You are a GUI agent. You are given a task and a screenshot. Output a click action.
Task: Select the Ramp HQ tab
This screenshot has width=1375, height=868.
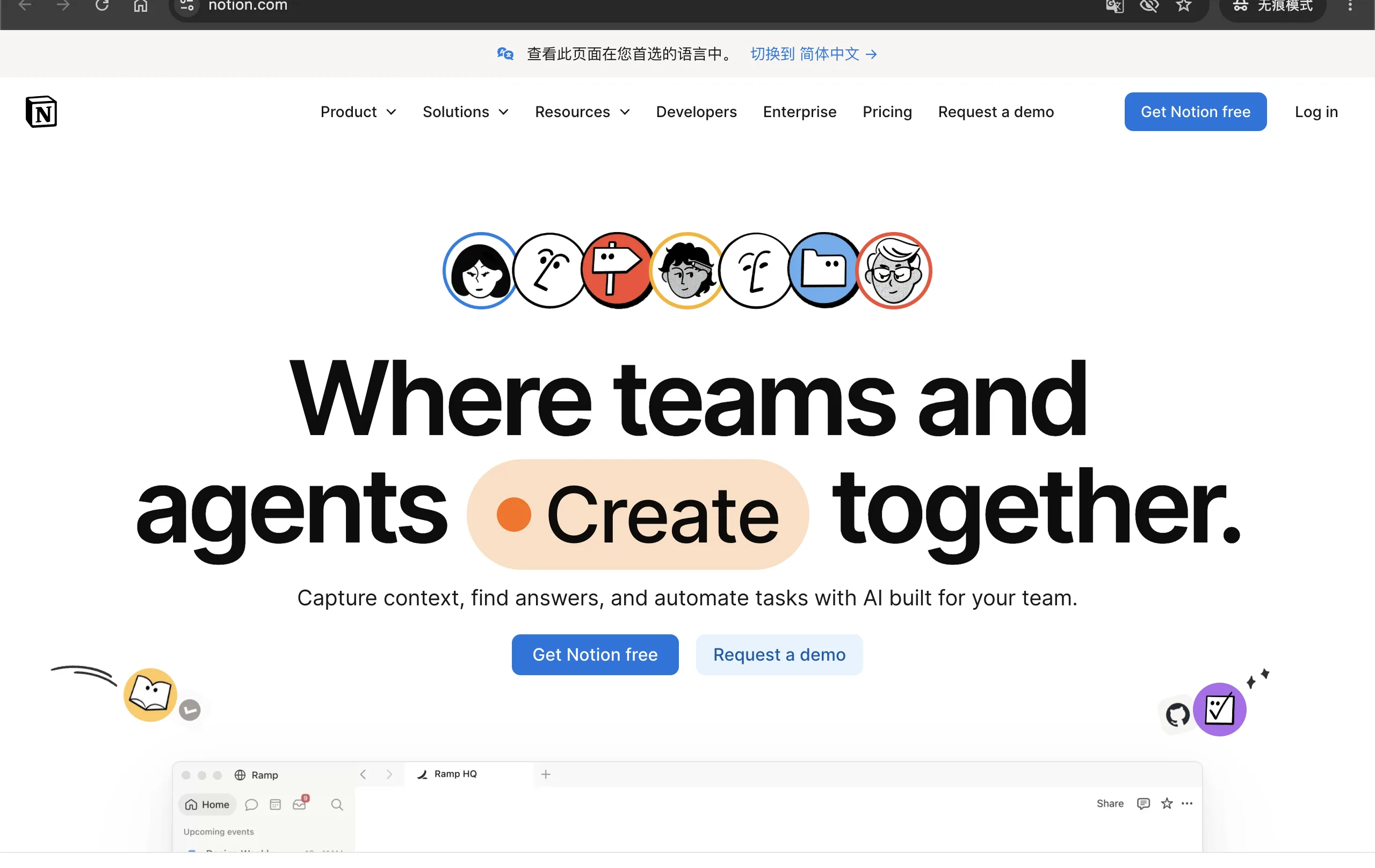point(468,773)
